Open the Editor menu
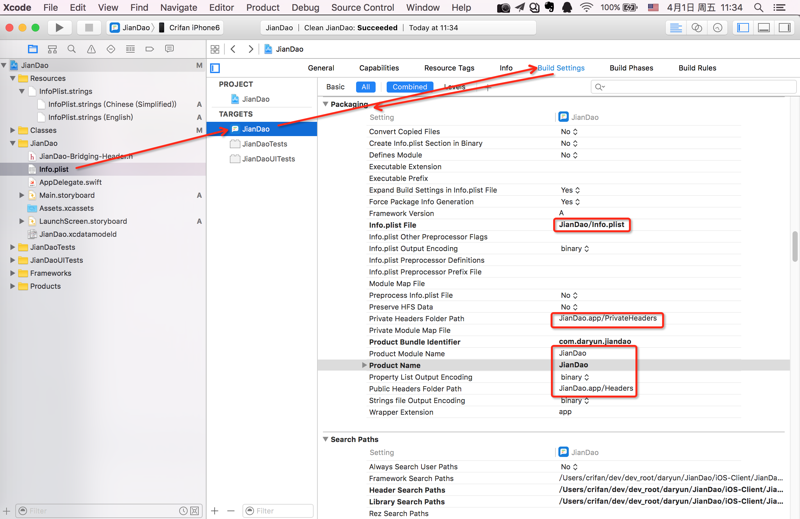The height and width of the screenshot is (519, 800). click(221, 8)
